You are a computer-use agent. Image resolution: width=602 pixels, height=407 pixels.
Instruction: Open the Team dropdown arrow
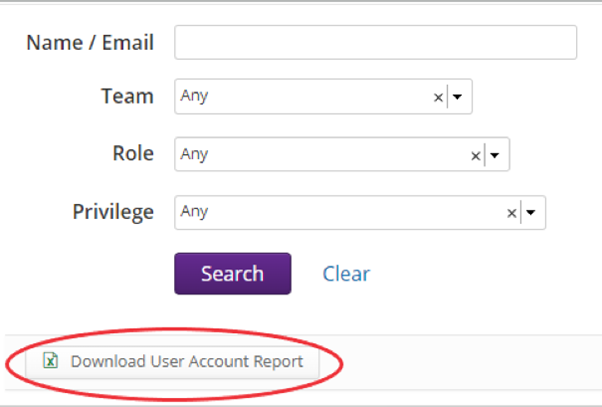457,97
